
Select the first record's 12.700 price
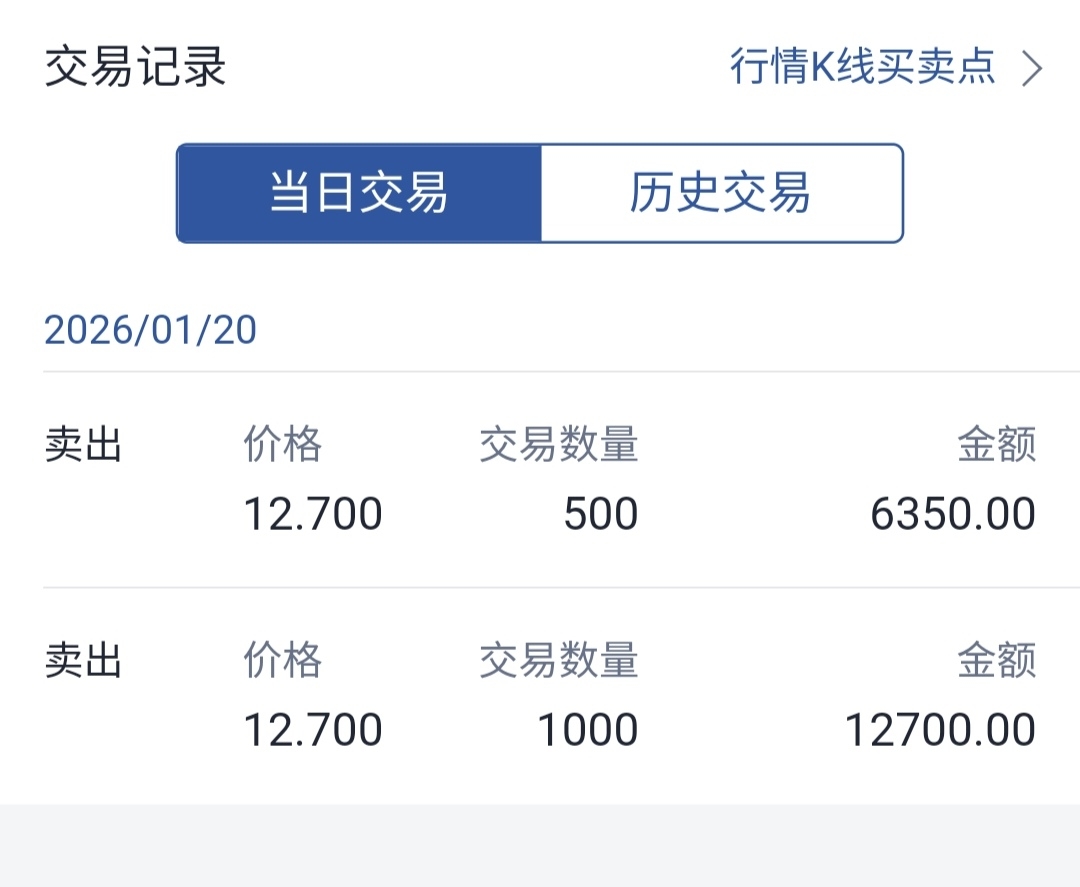point(313,514)
